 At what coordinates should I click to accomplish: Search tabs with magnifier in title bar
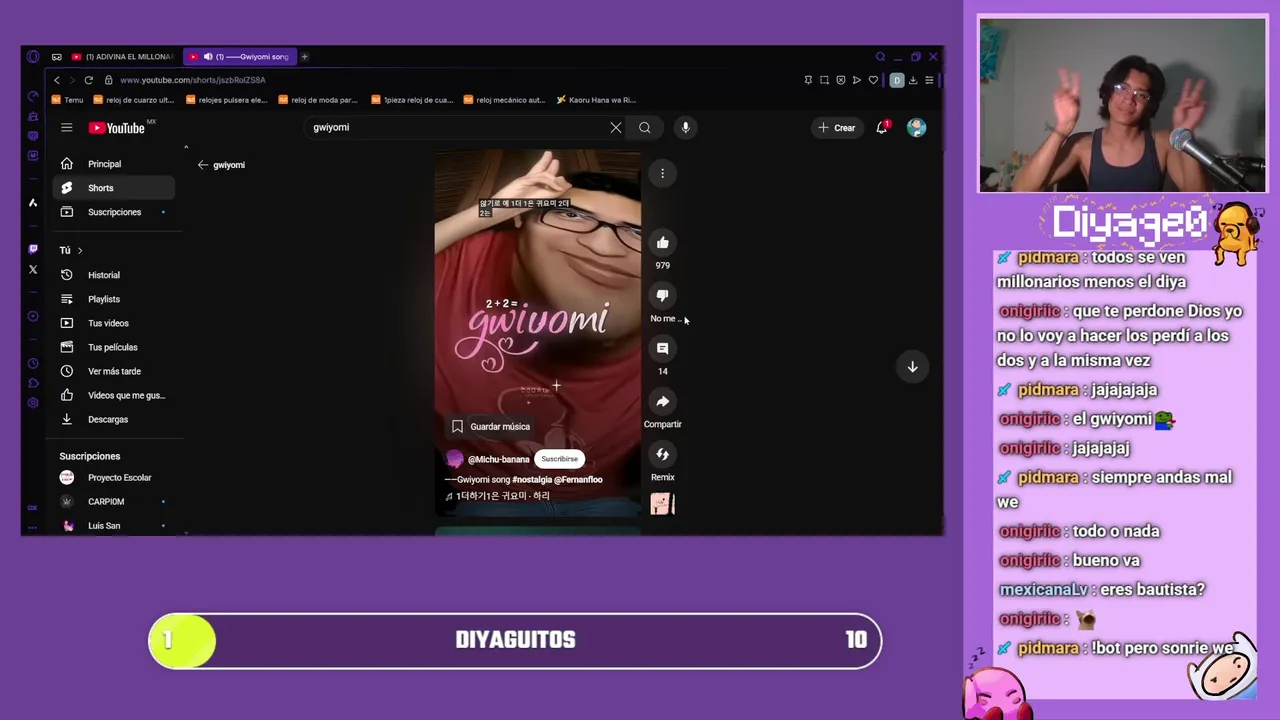(x=880, y=57)
